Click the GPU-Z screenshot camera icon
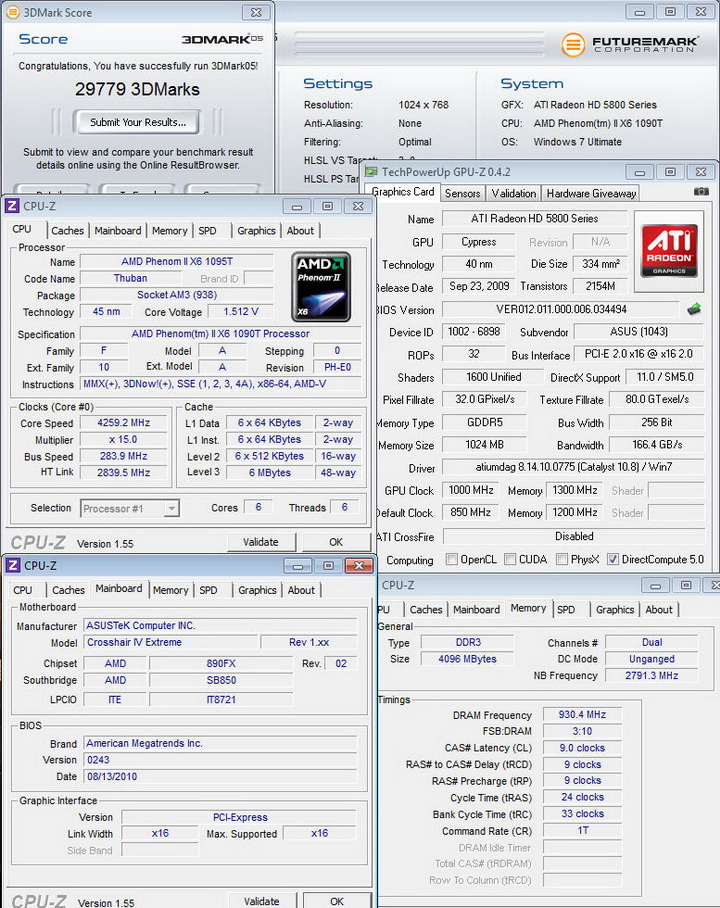The height and width of the screenshot is (908, 720). click(x=701, y=191)
